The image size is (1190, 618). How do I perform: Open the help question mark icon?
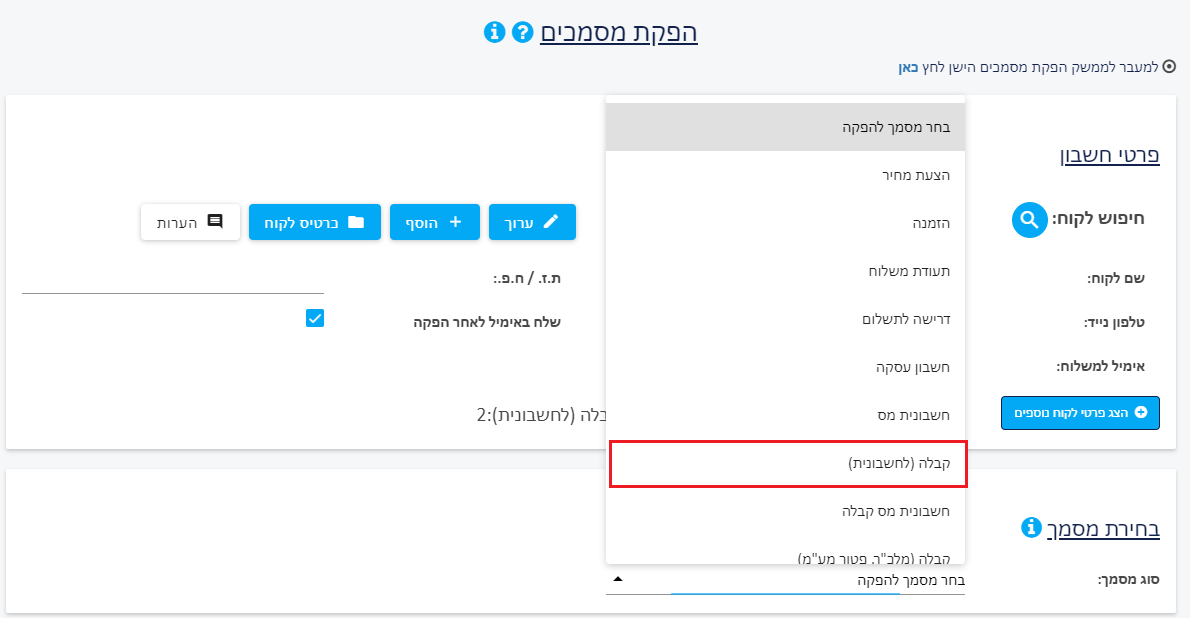[x=522, y=33]
